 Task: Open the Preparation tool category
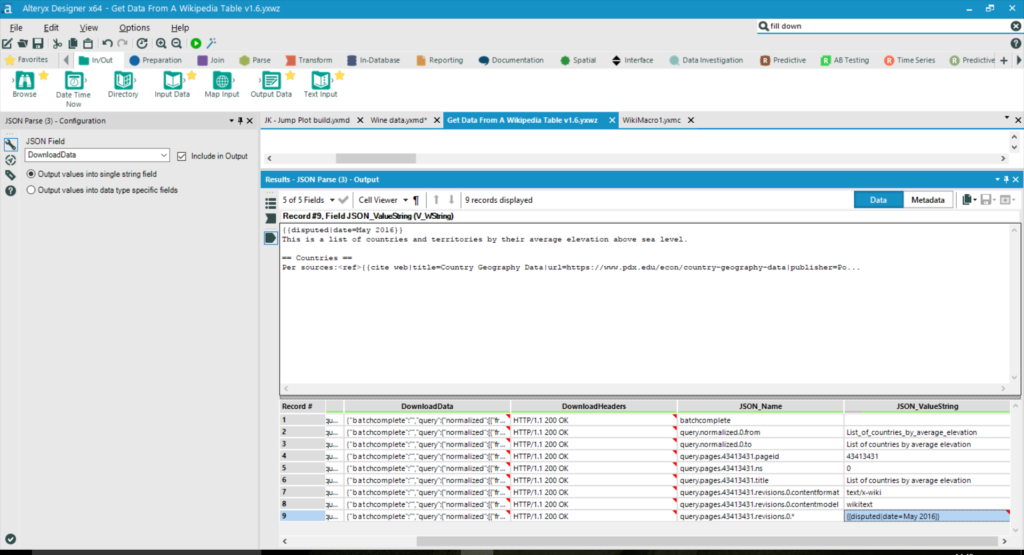tap(156, 60)
